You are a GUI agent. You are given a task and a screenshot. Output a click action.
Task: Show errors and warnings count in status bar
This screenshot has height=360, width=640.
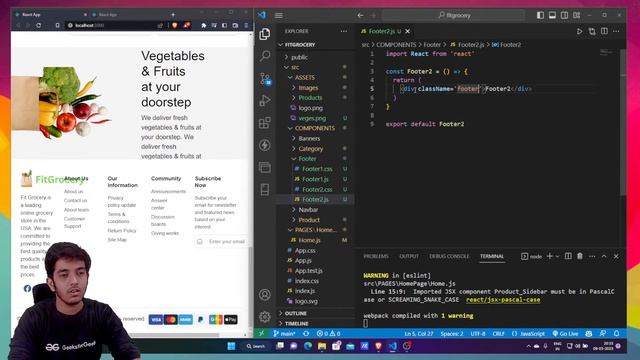tap(329, 333)
